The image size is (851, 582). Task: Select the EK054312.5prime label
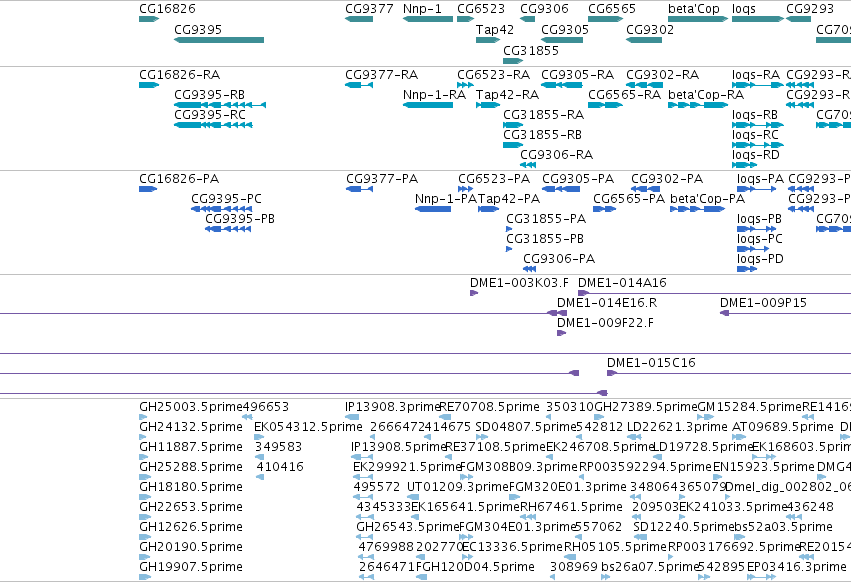point(308,427)
